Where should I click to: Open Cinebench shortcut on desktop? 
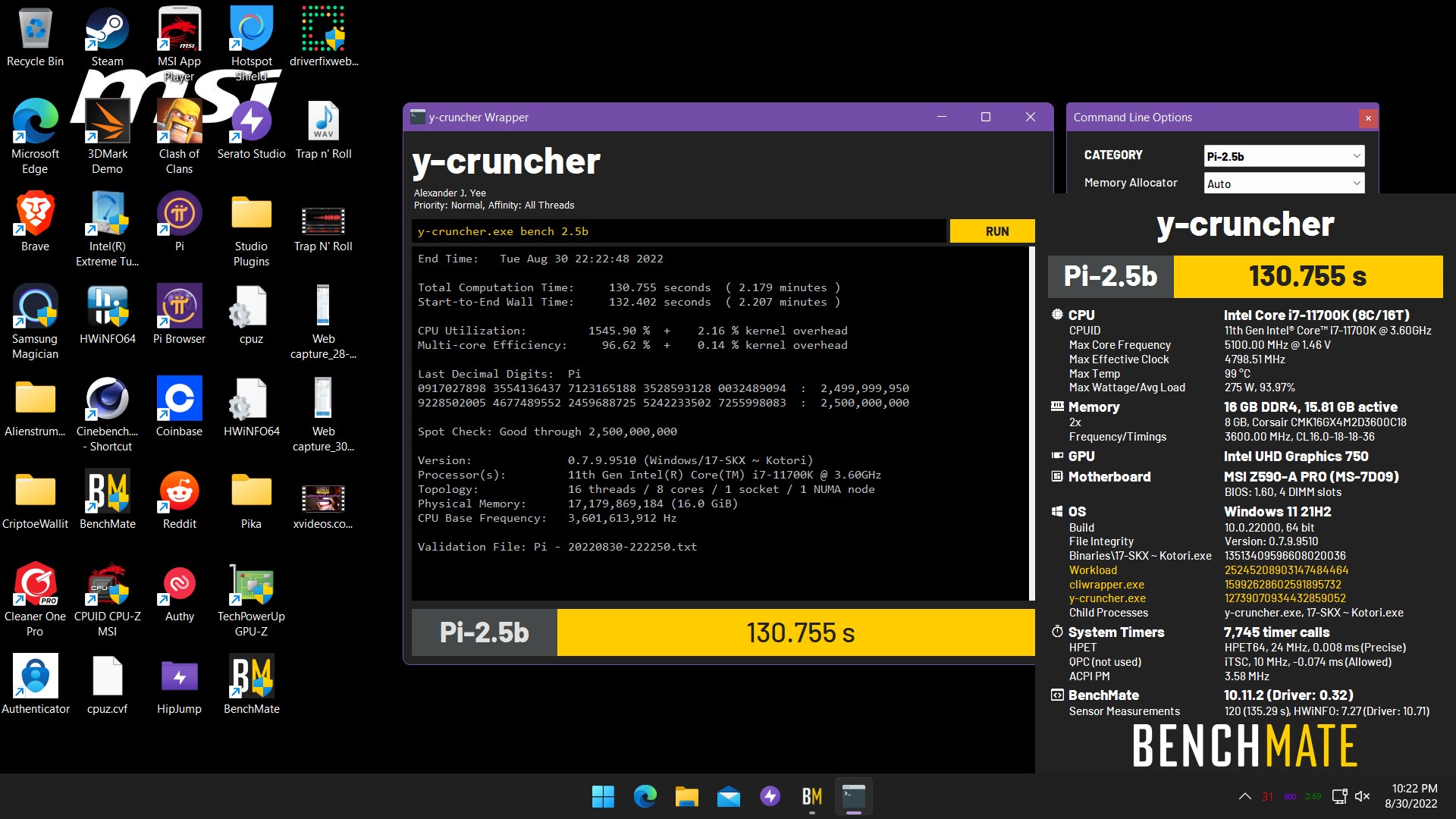coord(107,414)
